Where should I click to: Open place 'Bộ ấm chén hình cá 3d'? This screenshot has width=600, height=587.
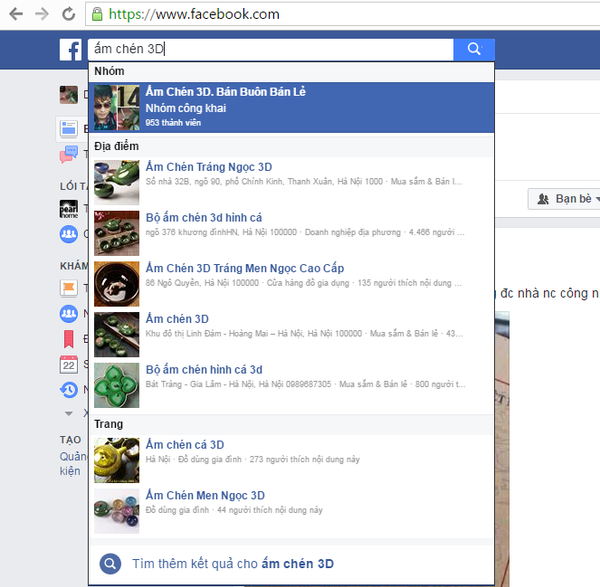(291, 385)
